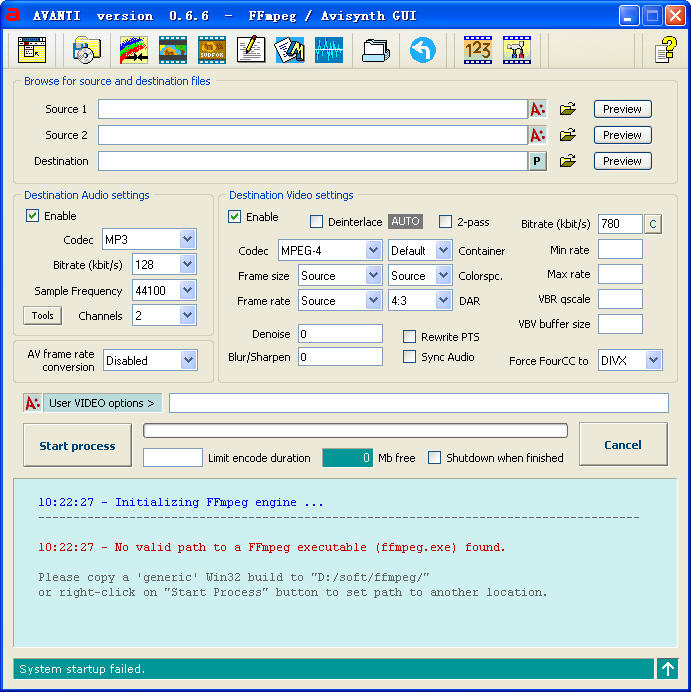Viewport: 691px width, 692px height.
Task: Open AV frame rate conversion dropdown
Action: tap(150, 361)
